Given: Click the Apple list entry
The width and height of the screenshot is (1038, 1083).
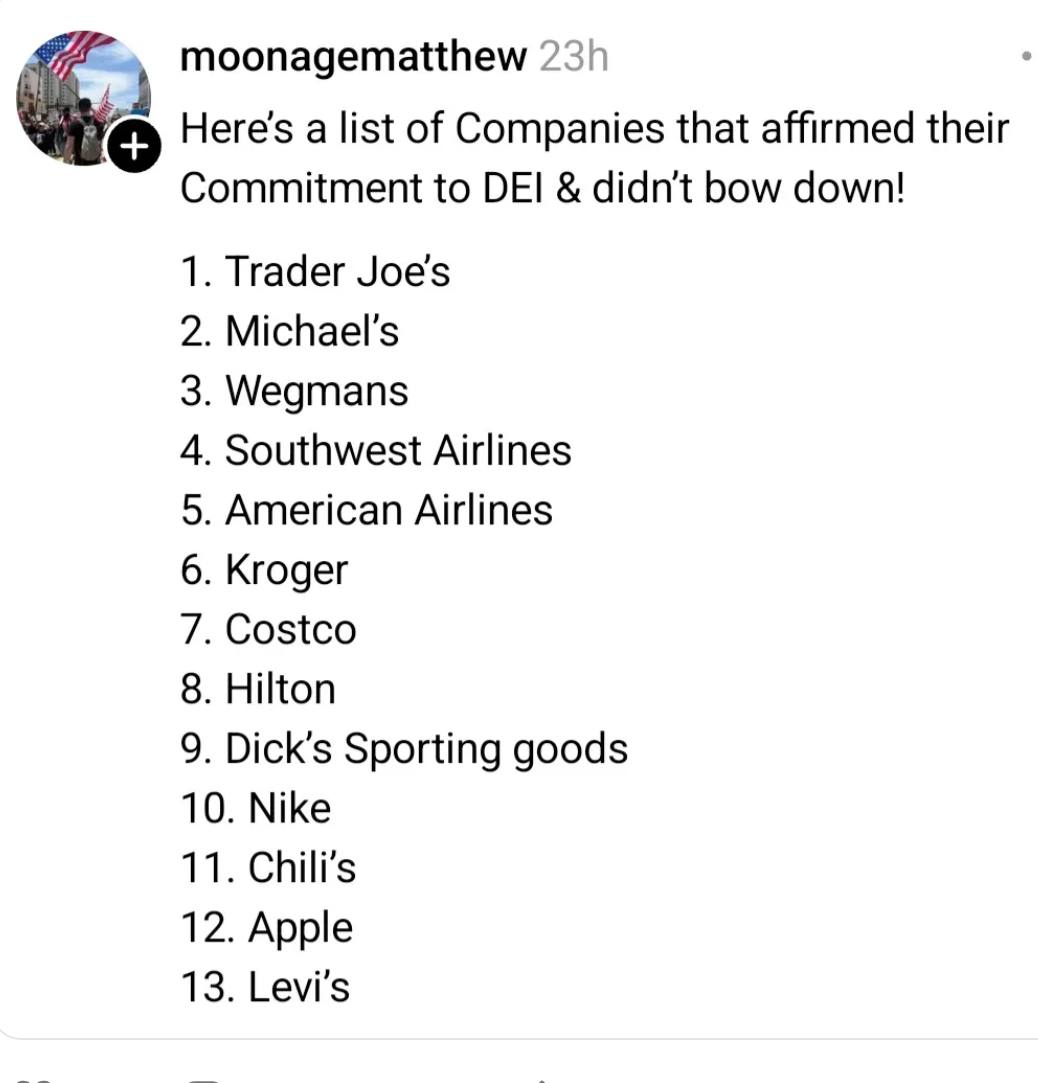Looking at the screenshot, I should click(267, 929).
